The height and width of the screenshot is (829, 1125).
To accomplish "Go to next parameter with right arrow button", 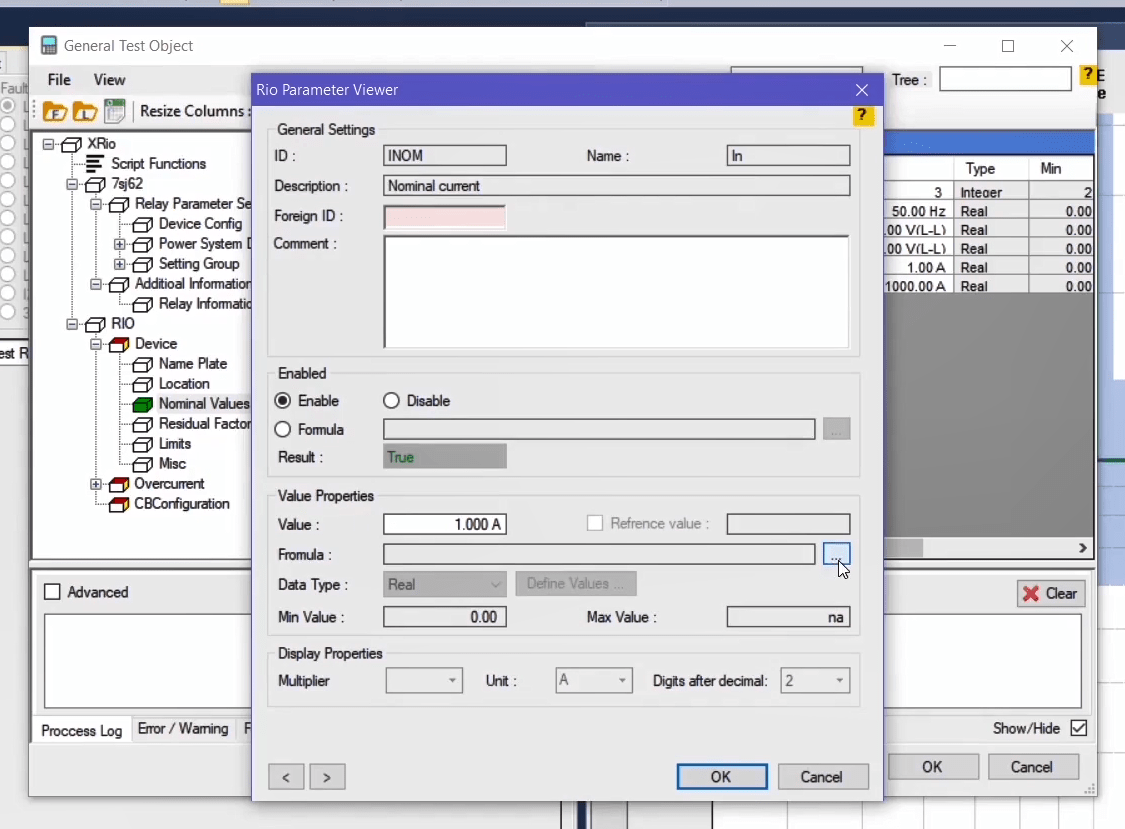I will click(327, 777).
